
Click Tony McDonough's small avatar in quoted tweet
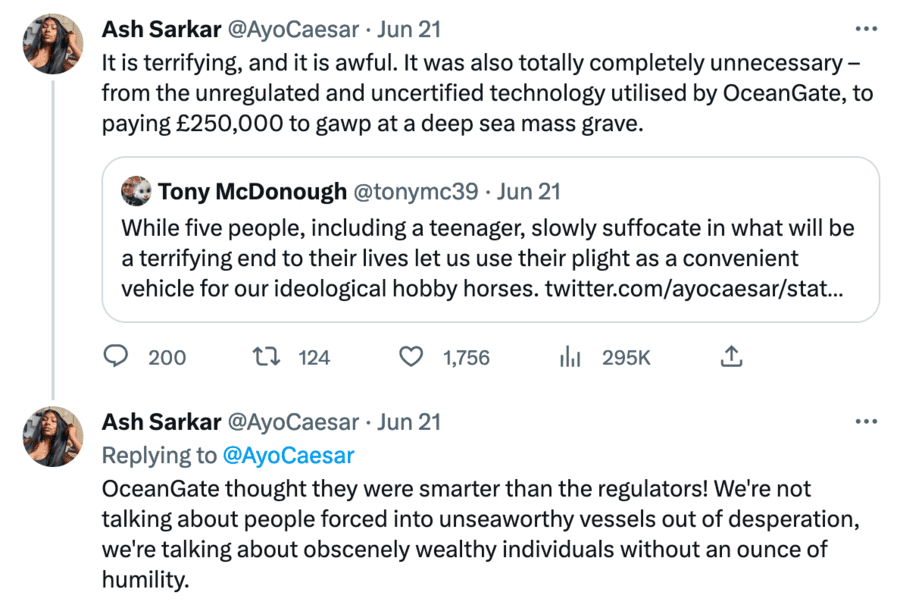pyautogui.click(x=136, y=191)
